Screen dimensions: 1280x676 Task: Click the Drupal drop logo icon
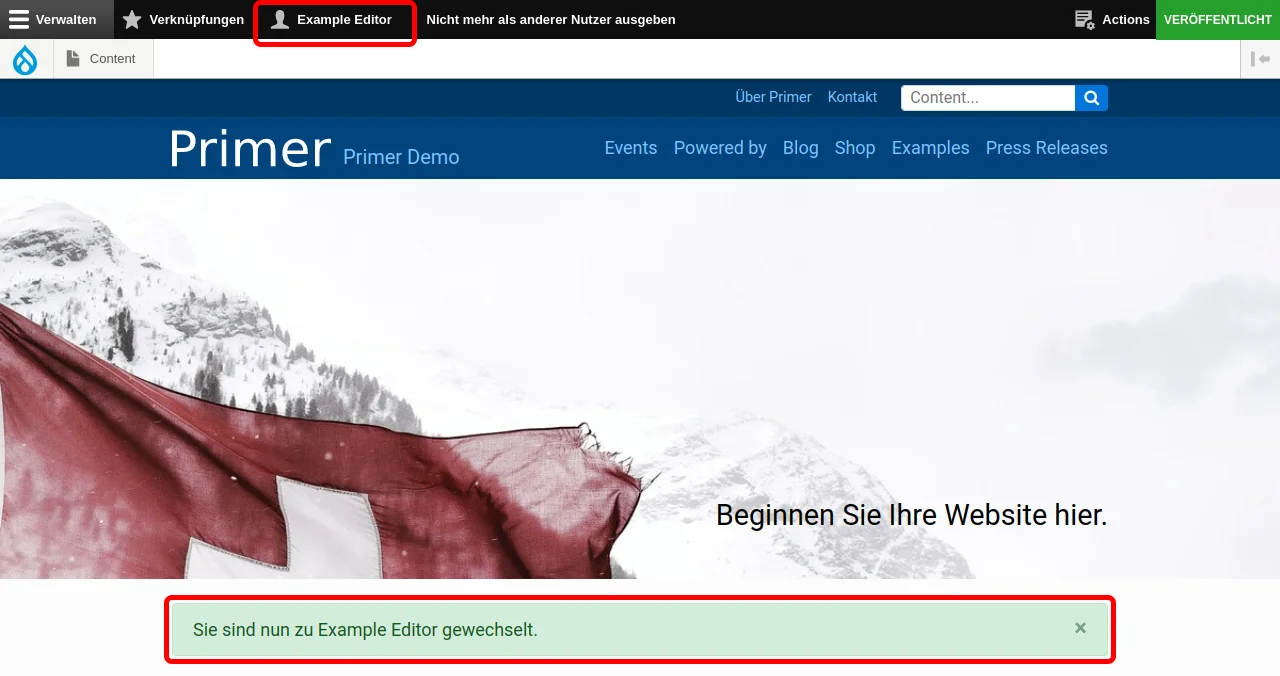click(x=25, y=60)
